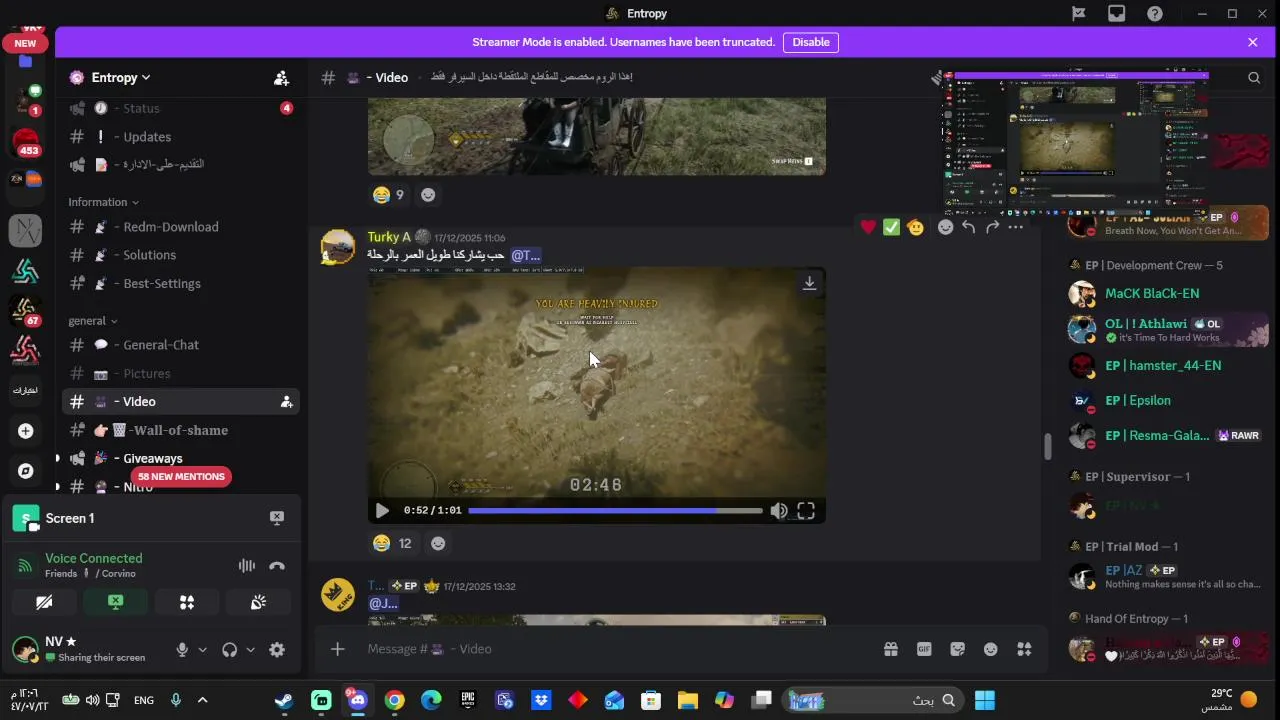The width and height of the screenshot is (1280, 720).
Task: Stop streaming Screen 1 via monitor icon
Action: 277,518
